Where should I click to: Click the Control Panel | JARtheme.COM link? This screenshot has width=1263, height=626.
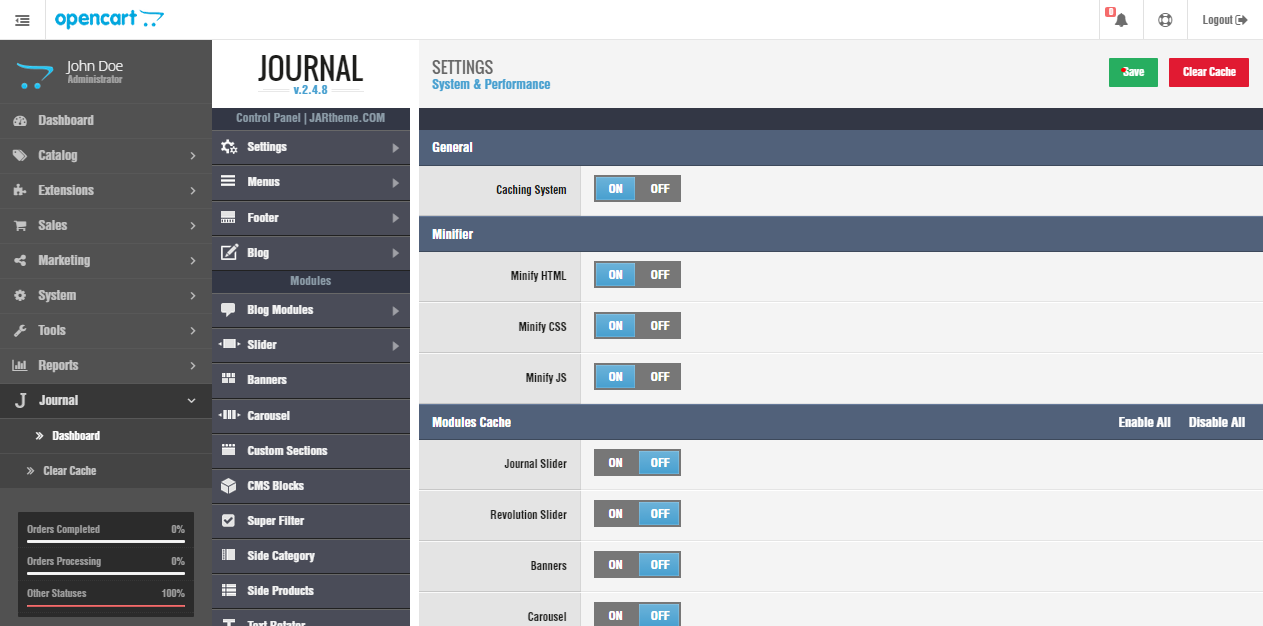311,118
